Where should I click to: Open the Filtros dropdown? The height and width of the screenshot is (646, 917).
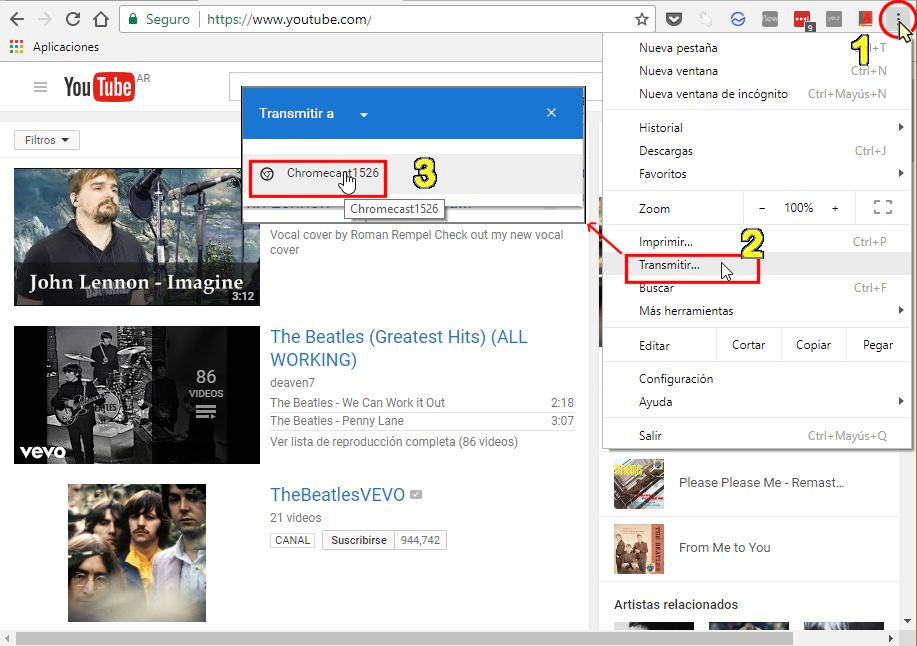(47, 140)
